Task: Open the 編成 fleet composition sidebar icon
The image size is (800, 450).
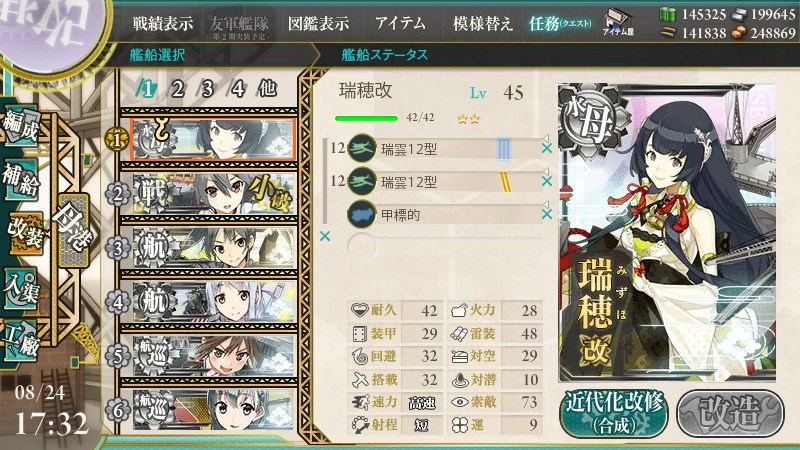Action: pos(20,126)
